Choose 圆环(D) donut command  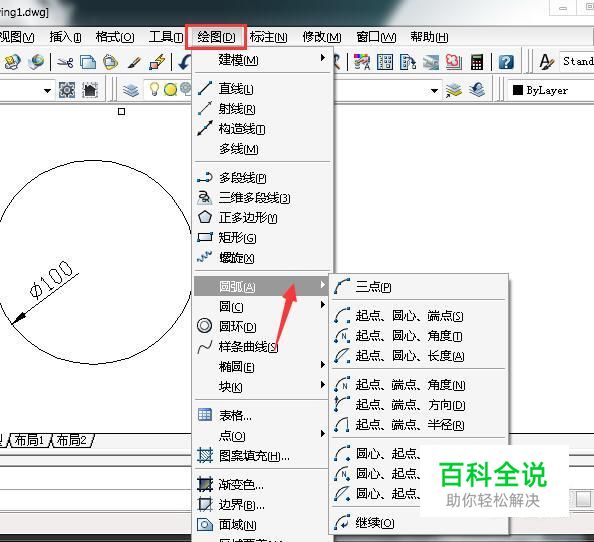[x=262, y=326]
